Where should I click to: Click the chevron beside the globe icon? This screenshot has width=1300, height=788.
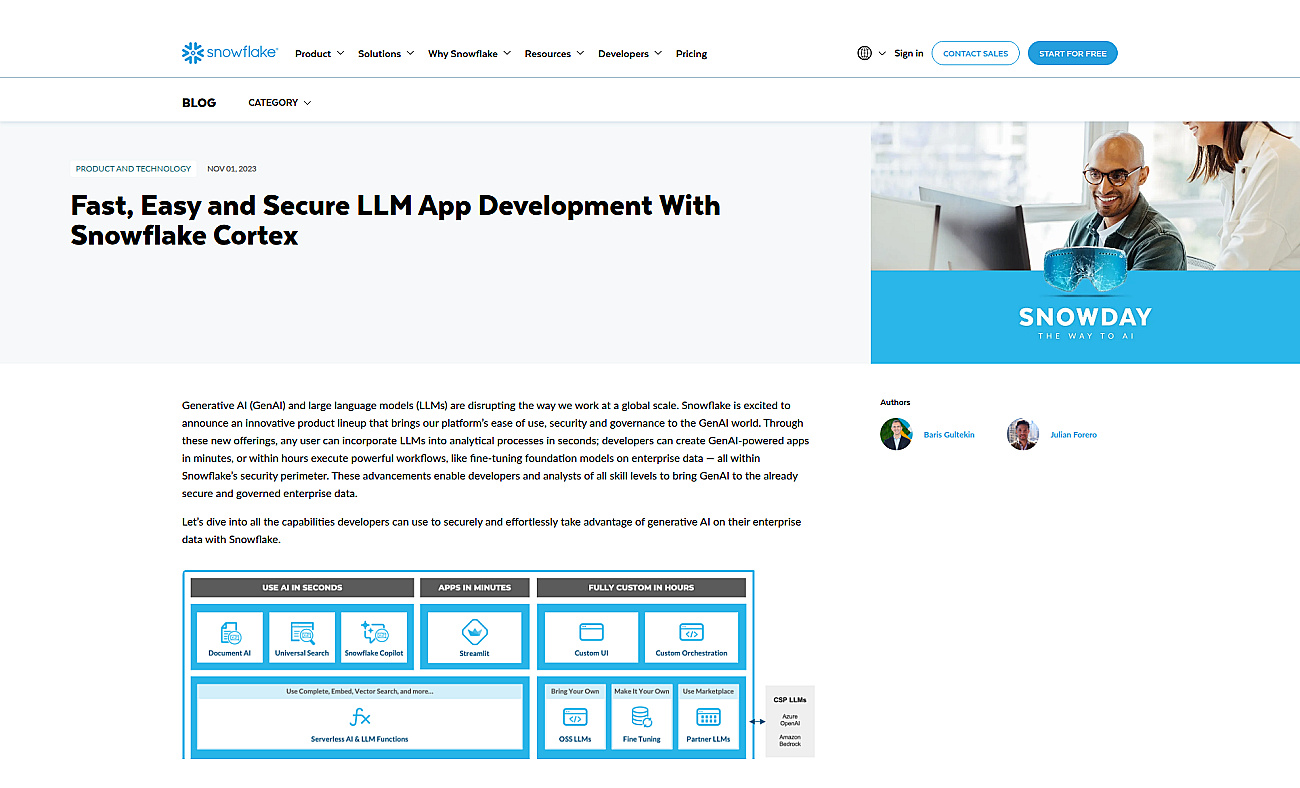click(x=882, y=54)
